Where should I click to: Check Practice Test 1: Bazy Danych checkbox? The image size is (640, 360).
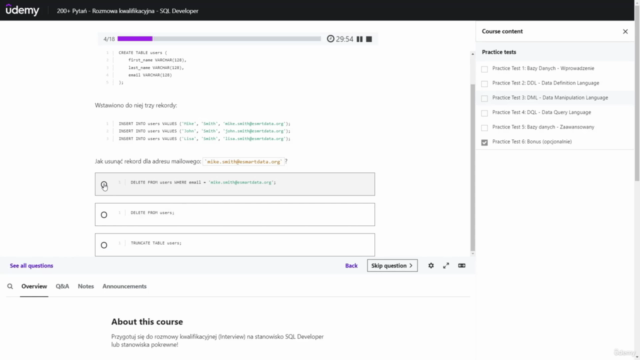point(484,69)
